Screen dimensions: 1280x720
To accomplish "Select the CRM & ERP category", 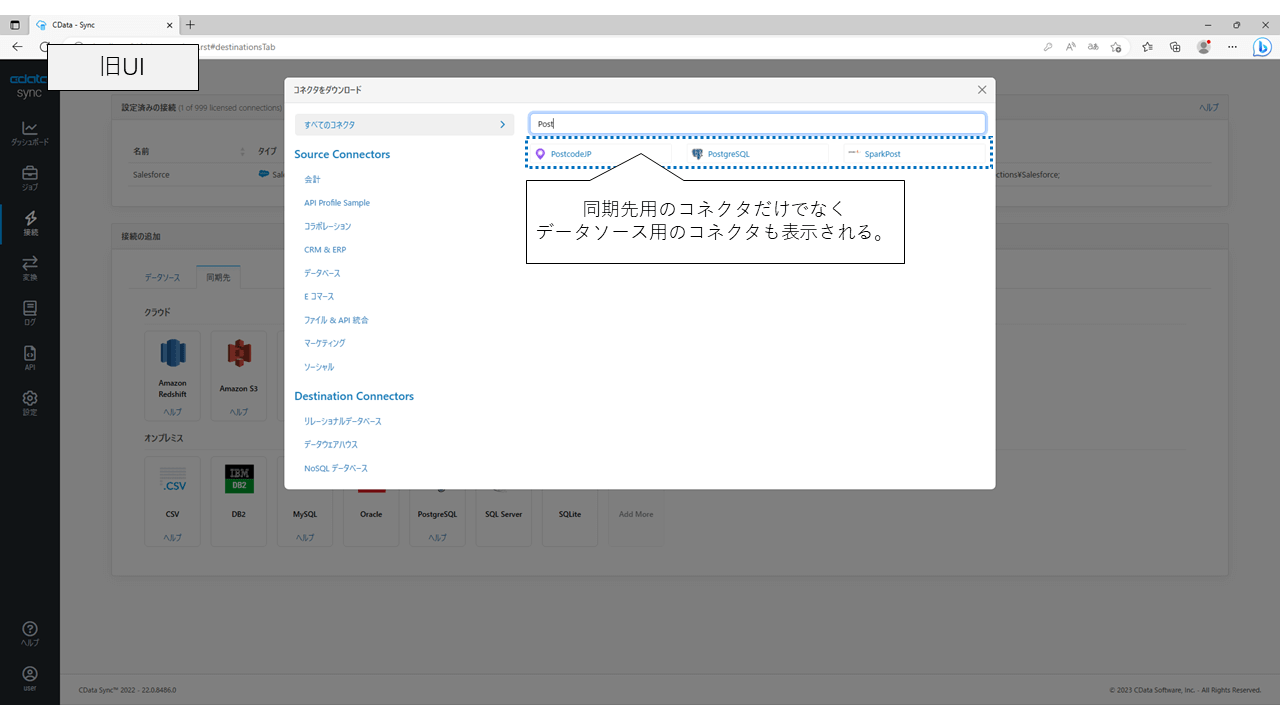I will pyautogui.click(x=325, y=250).
